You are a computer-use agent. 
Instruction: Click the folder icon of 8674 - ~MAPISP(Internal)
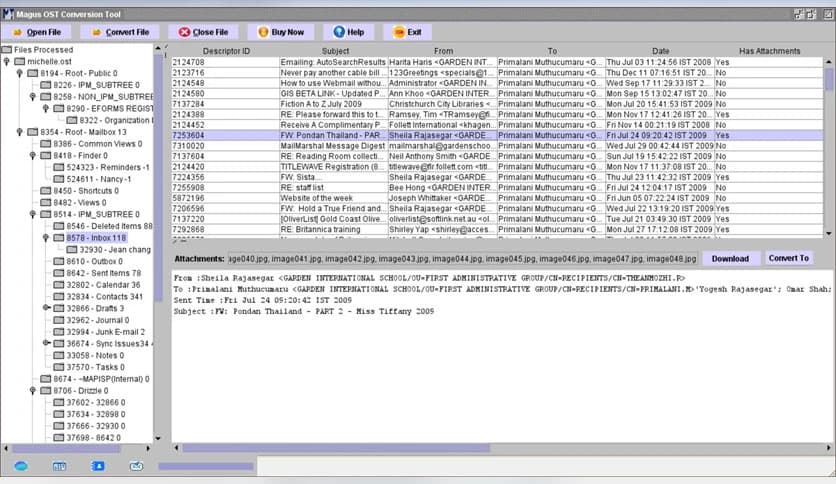pos(46,378)
